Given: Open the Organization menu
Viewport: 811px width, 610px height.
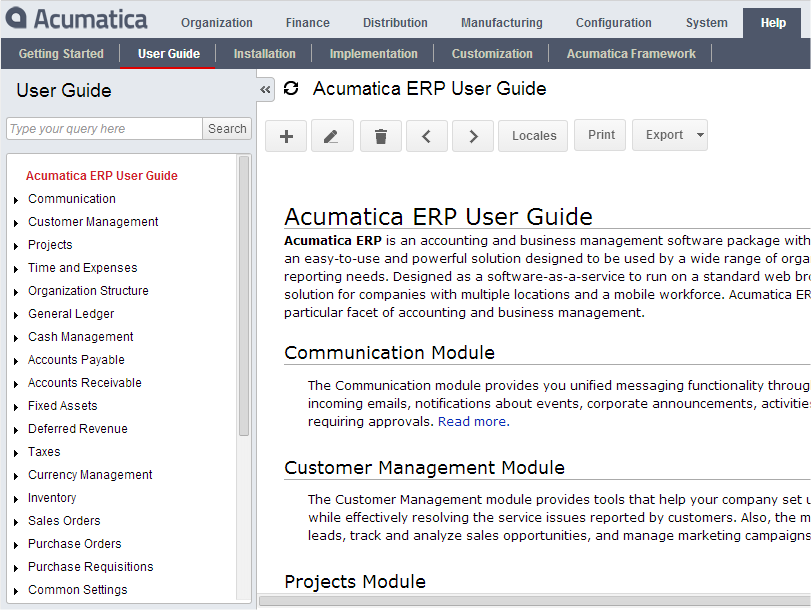Looking at the screenshot, I should tap(217, 23).
